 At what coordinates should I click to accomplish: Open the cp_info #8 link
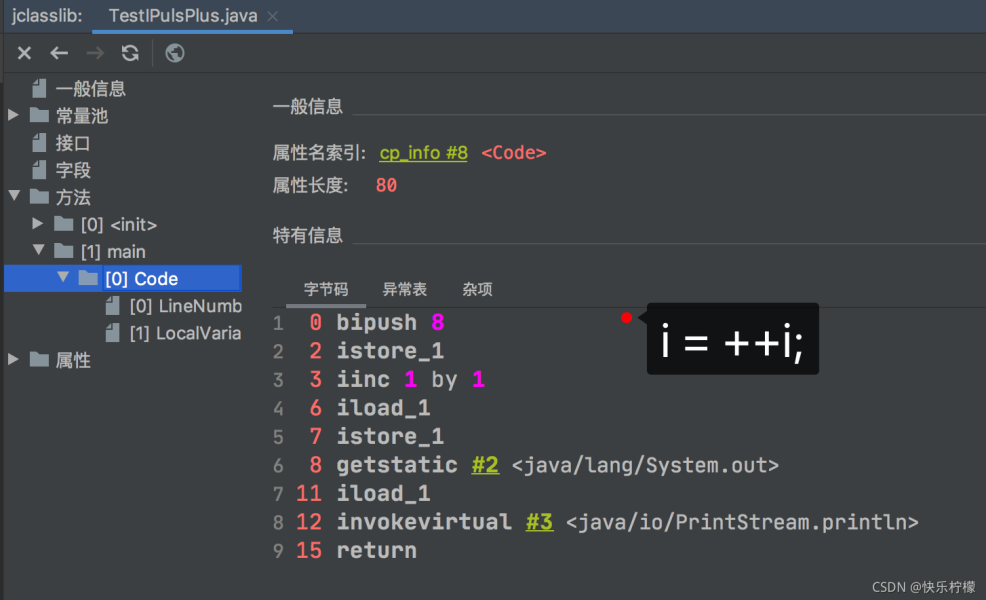423,153
